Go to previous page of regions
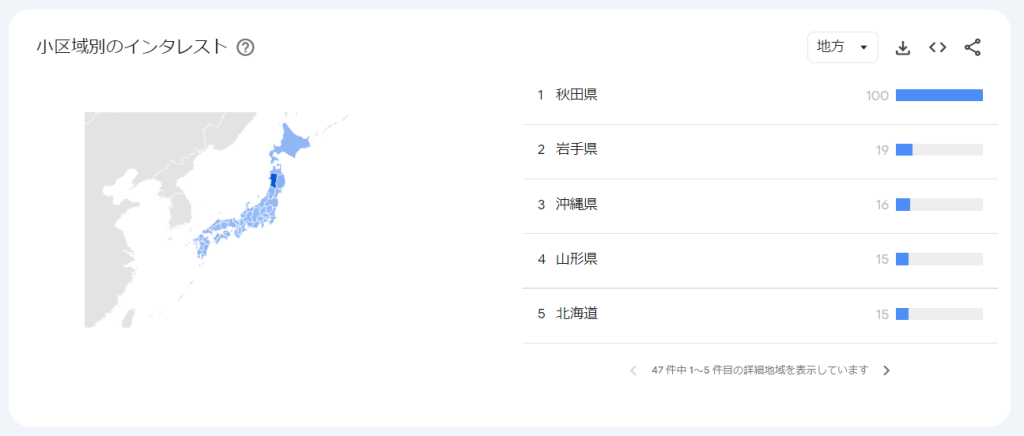Screen dimensions: 1024x436 (633, 370)
